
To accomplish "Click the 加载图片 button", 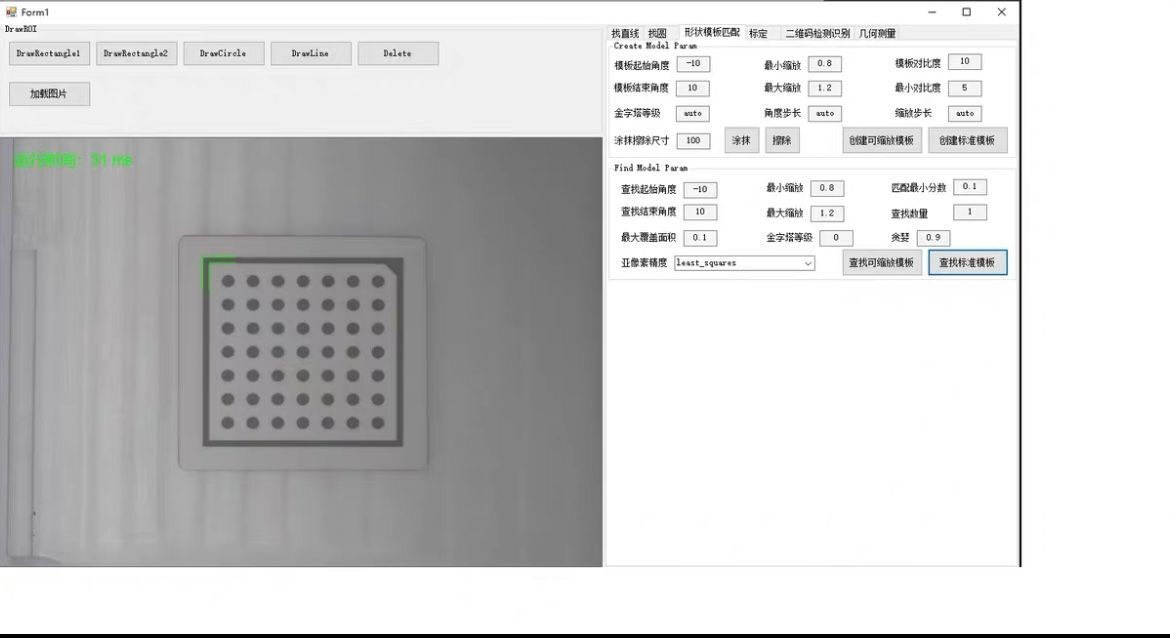I will point(49,94).
